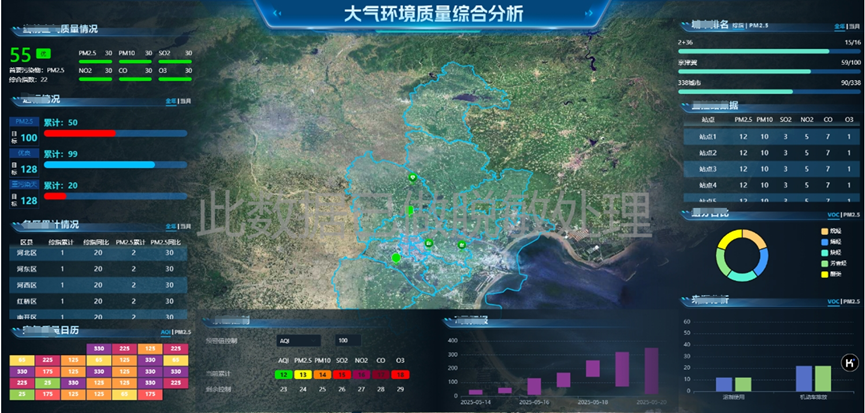Click the green 优 badge beside 55
The width and height of the screenshot is (865, 413).
43,53
